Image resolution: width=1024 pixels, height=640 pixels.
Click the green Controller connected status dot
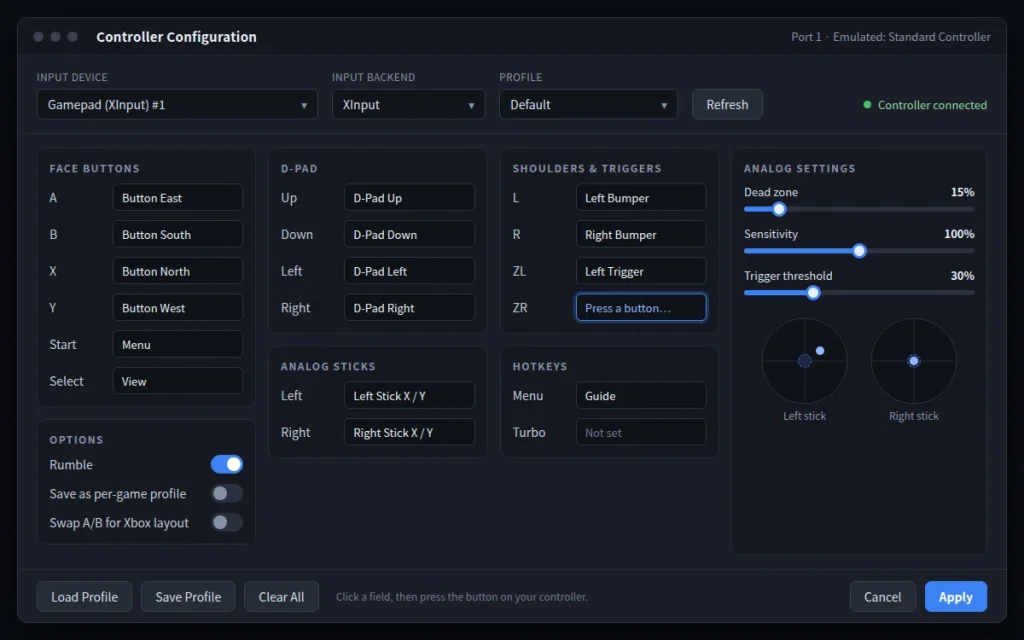tap(867, 104)
